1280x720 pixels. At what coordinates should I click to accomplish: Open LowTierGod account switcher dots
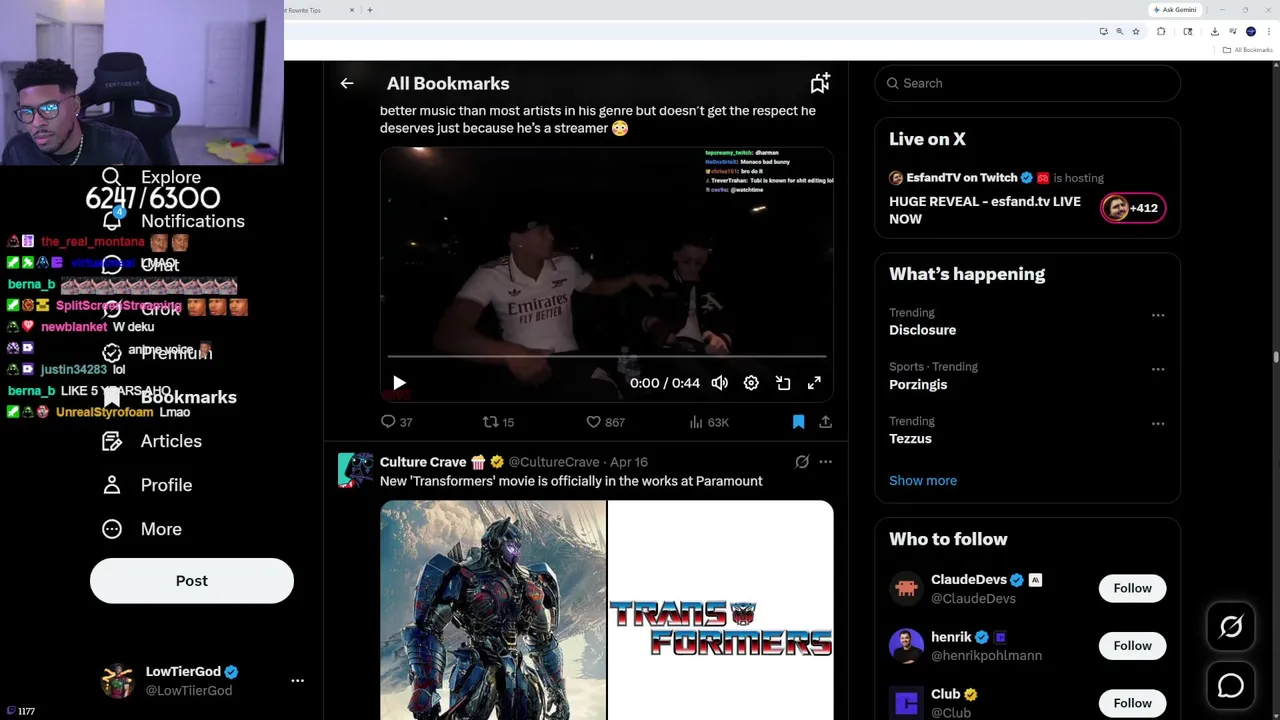click(297, 680)
